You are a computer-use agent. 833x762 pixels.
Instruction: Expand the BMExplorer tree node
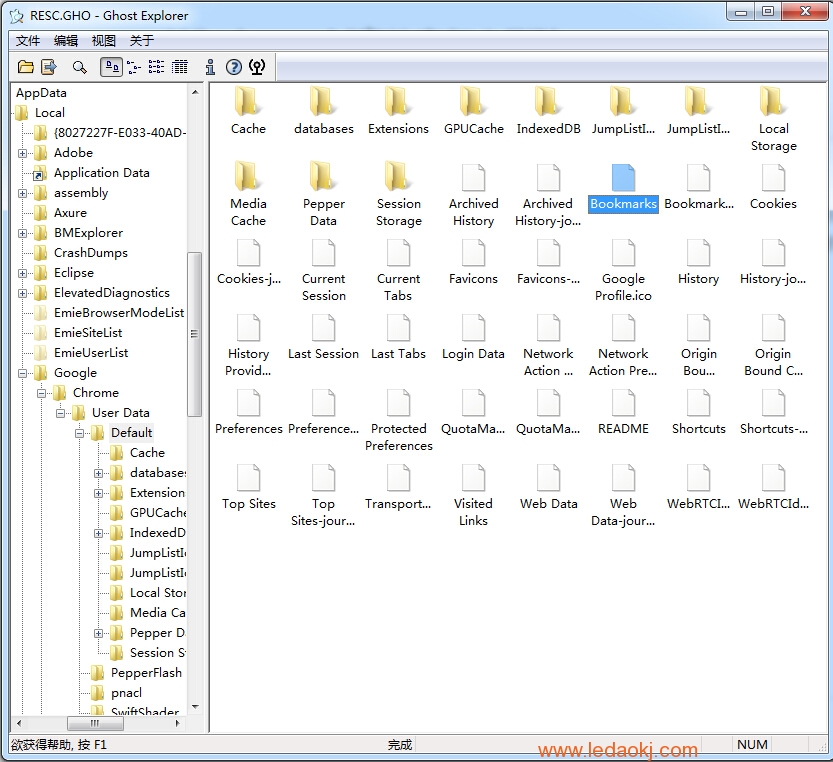(22, 233)
